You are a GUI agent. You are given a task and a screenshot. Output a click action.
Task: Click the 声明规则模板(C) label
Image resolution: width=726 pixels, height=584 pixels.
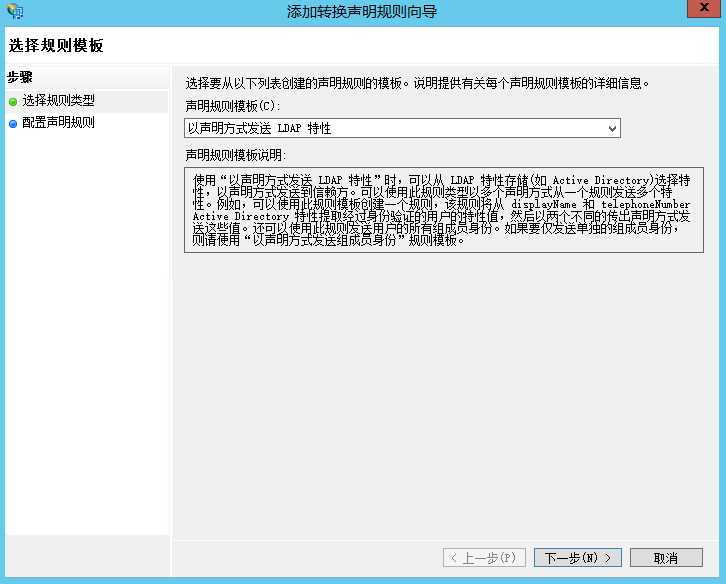point(232,105)
